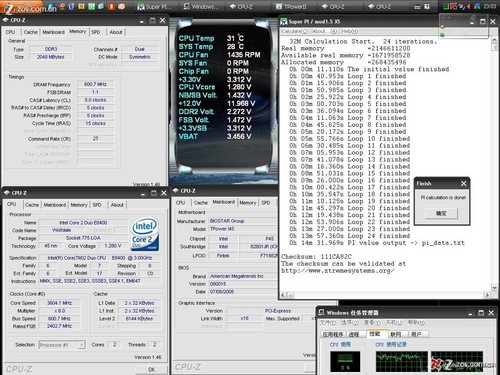The height and width of the screenshot is (375, 500).
Task: Select Mainboard tab in CPU-Z Memory window
Action: click(53, 32)
